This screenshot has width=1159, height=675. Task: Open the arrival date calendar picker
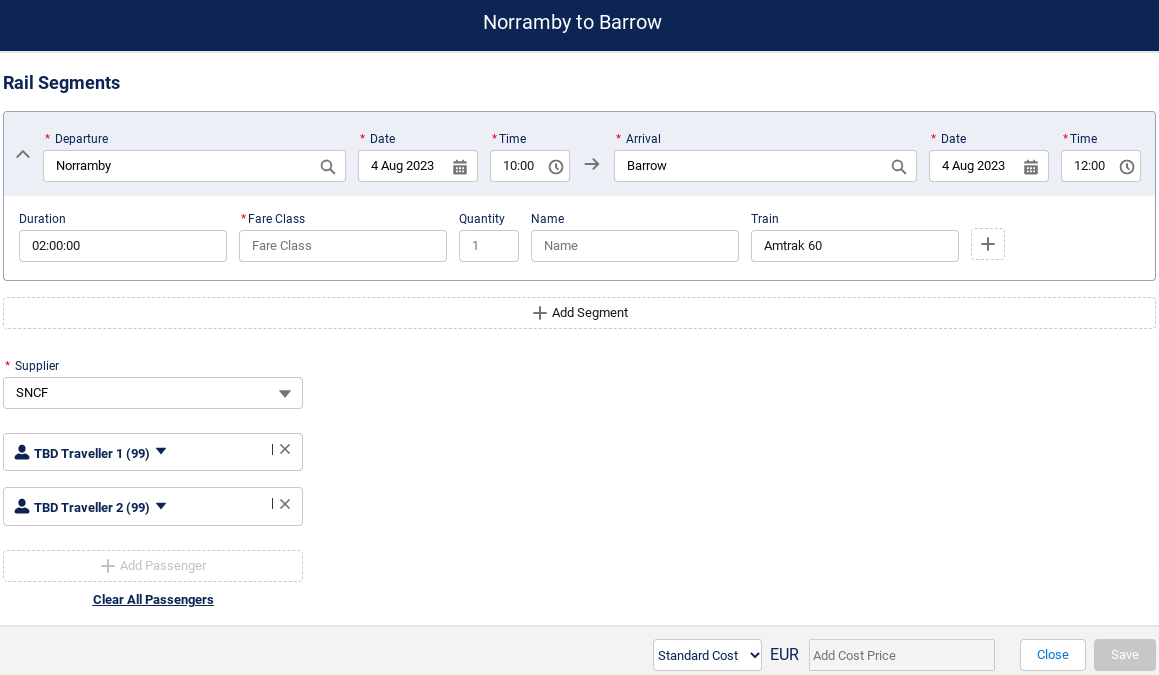1031,167
